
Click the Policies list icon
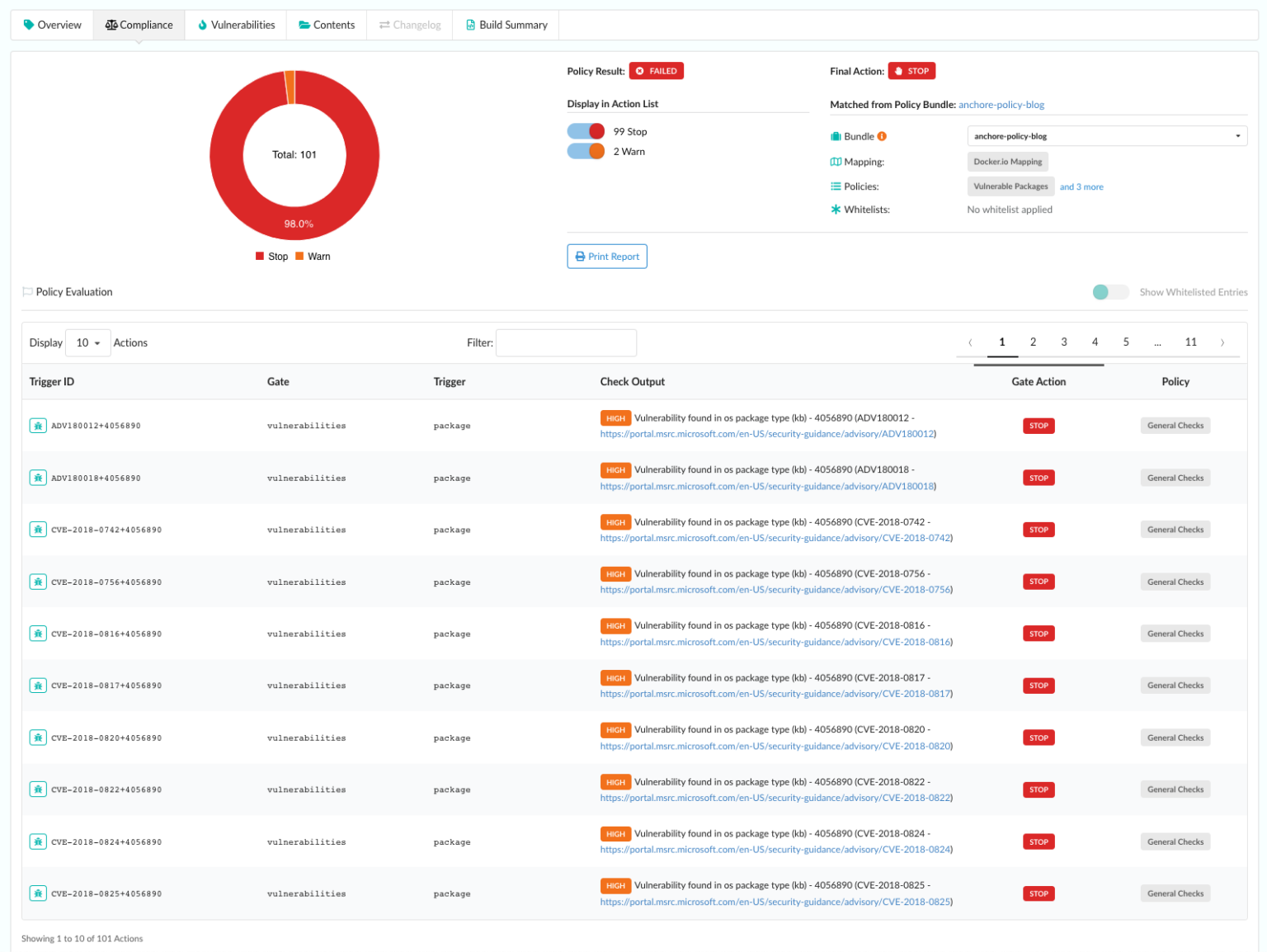click(x=836, y=186)
